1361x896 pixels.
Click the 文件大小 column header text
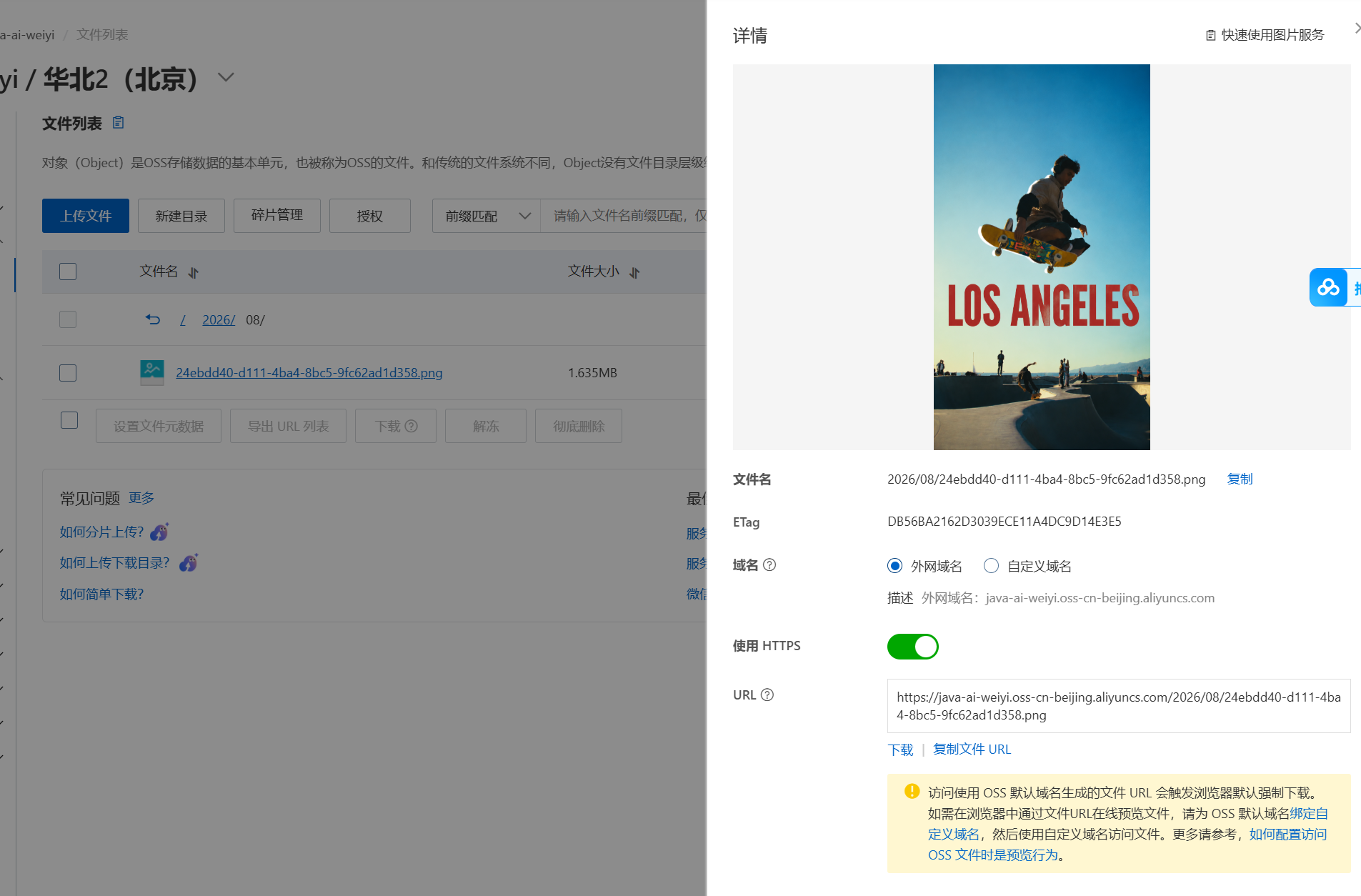(593, 272)
